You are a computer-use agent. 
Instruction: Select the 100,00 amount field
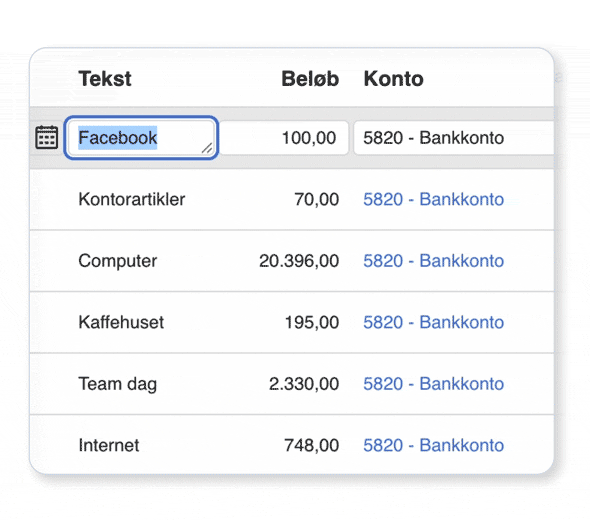click(284, 138)
